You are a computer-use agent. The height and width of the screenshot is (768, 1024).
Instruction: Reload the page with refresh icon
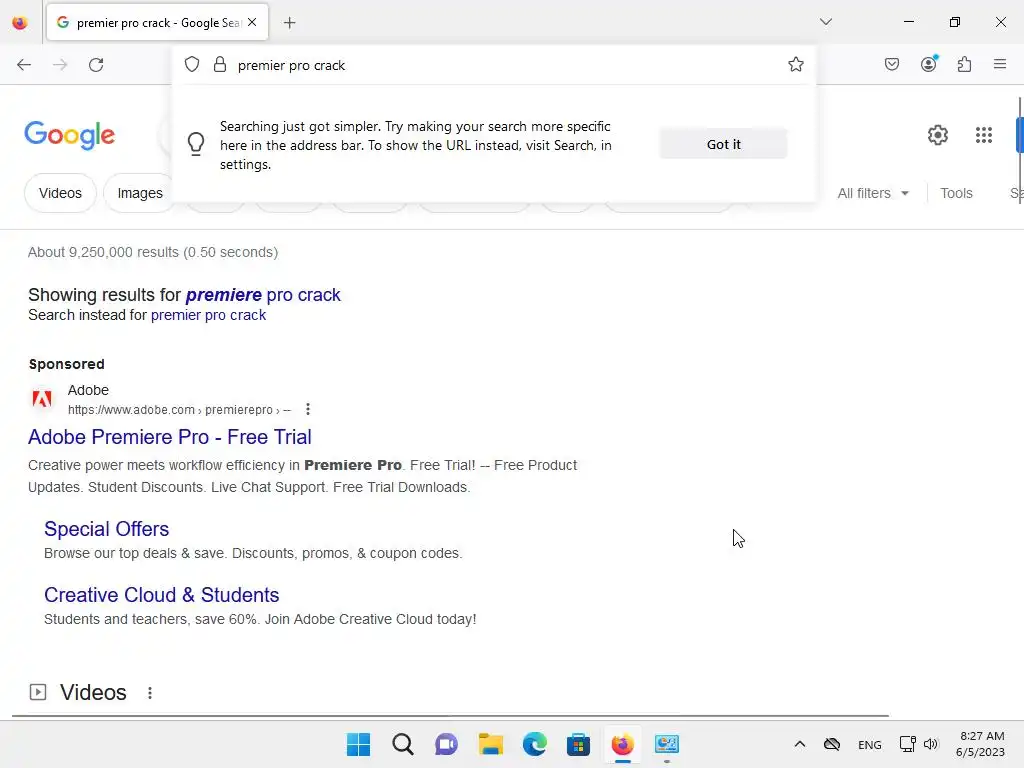(x=96, y=65)
